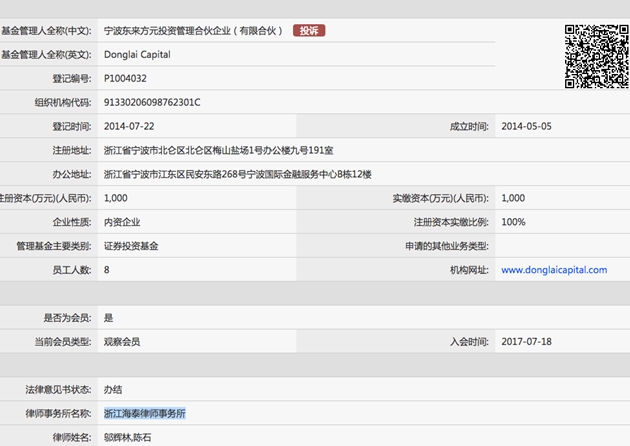Viewport: 630px width, 446px height.
Task: Click the 证券投资基金 fund category value
Action: (131, 246)
